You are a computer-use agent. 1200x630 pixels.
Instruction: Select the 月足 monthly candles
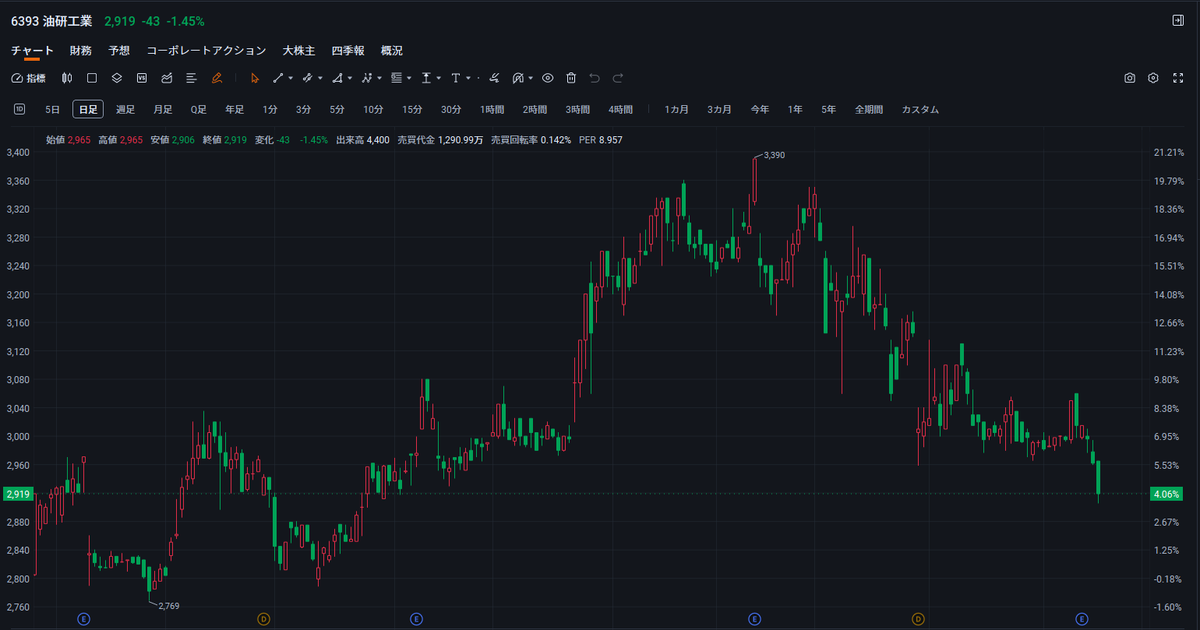pyautogui.click(x=163, y=110)
